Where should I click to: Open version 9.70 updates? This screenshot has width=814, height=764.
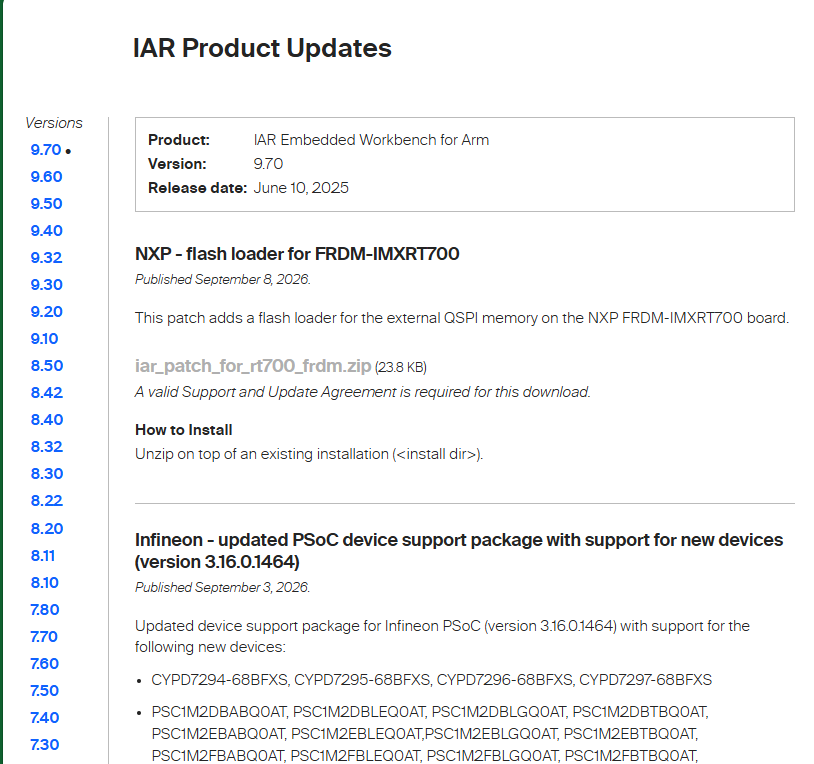pos(46,150)
